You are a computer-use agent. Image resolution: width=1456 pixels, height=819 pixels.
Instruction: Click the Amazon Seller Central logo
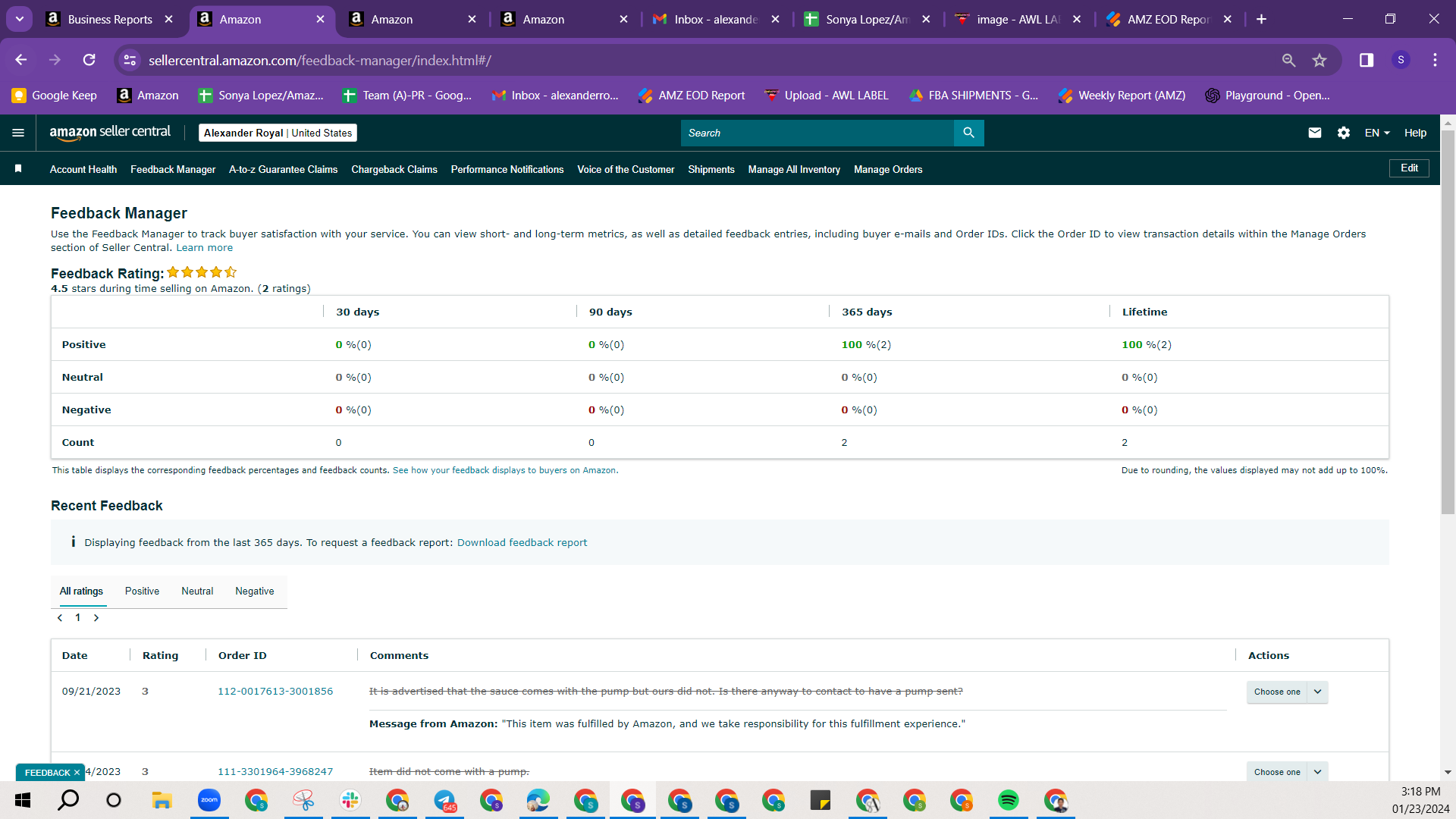click(110, 133)
